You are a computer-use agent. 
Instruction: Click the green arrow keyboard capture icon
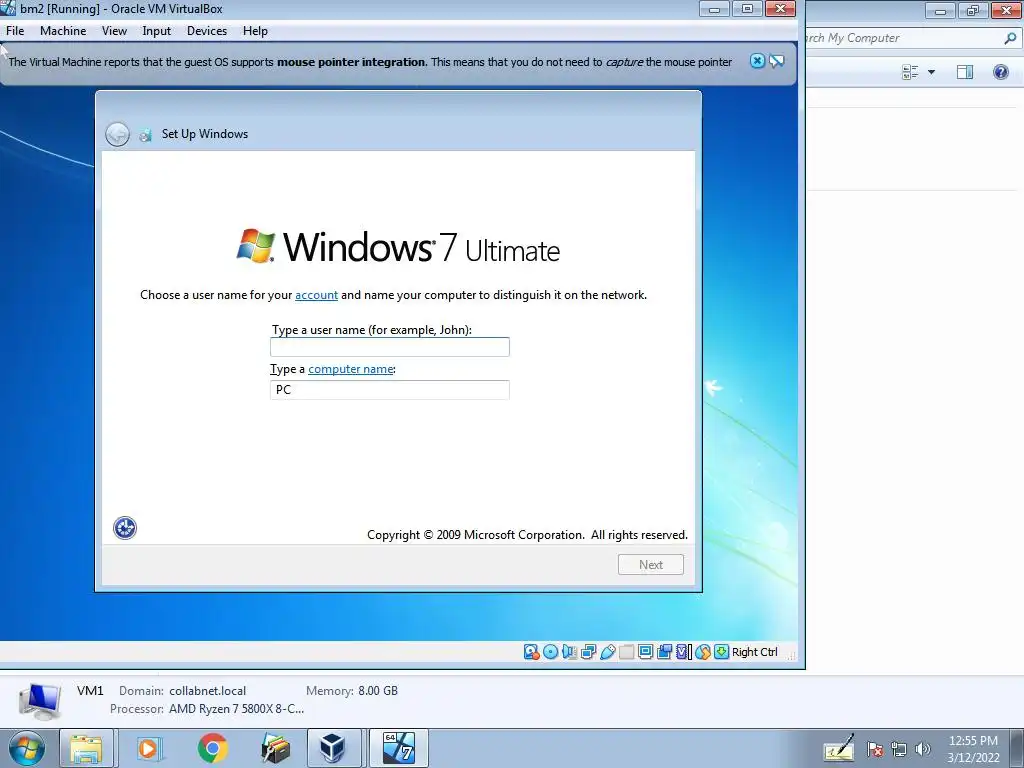click(x=722, y=652)
